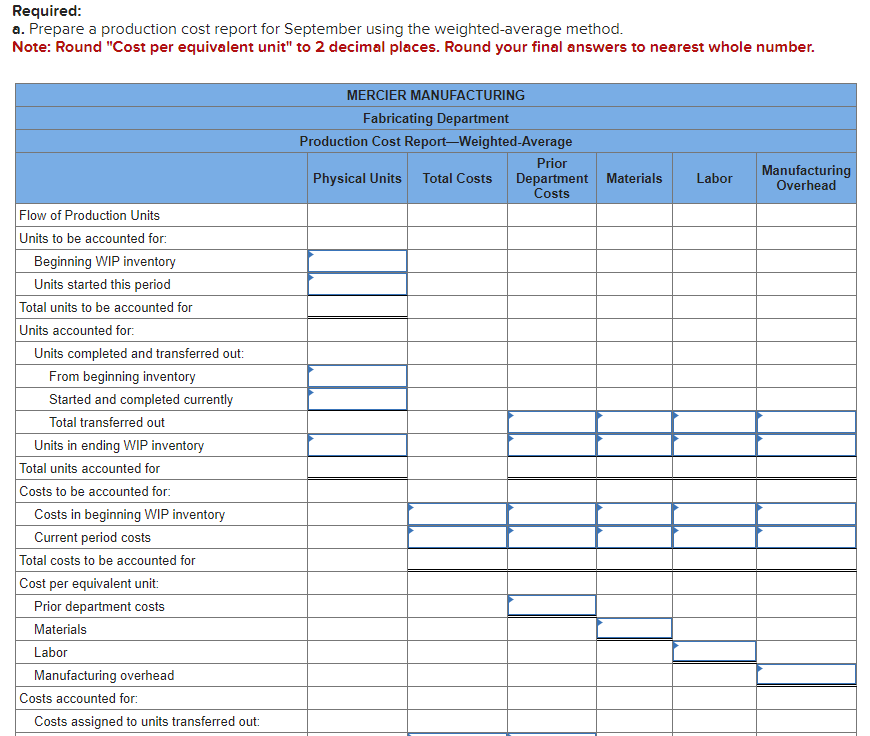870x736 pixels.
Task: Click the Started and completed currently input box
Action: 357,399
